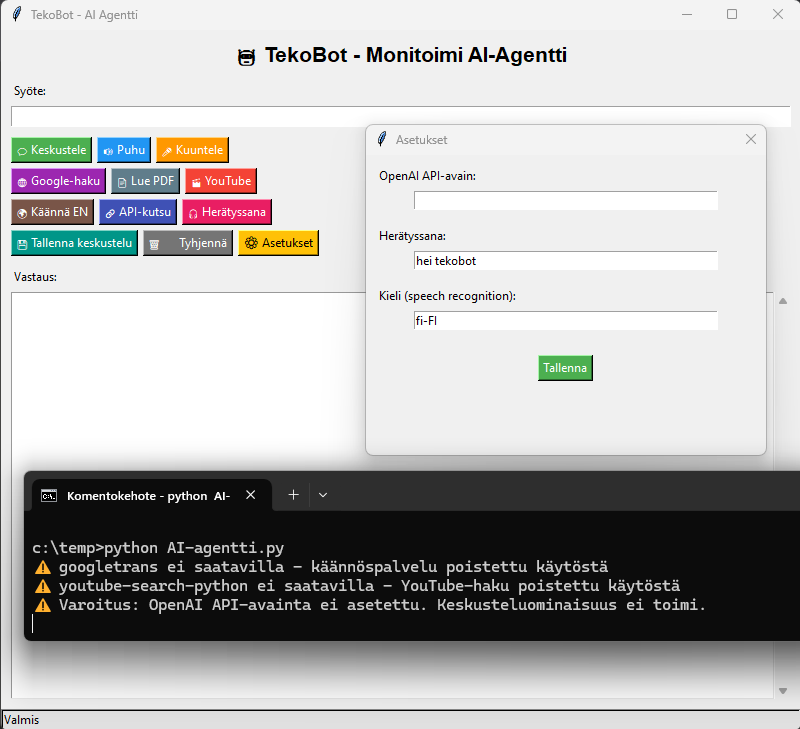Translate with the Käännä EN button
800x729 pixels.
click(x=53, y=212)
